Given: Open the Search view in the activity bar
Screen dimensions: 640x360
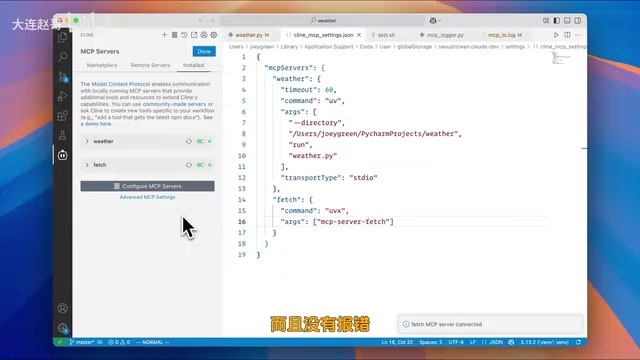Looking at the screenshot, I should coord(62,57).
